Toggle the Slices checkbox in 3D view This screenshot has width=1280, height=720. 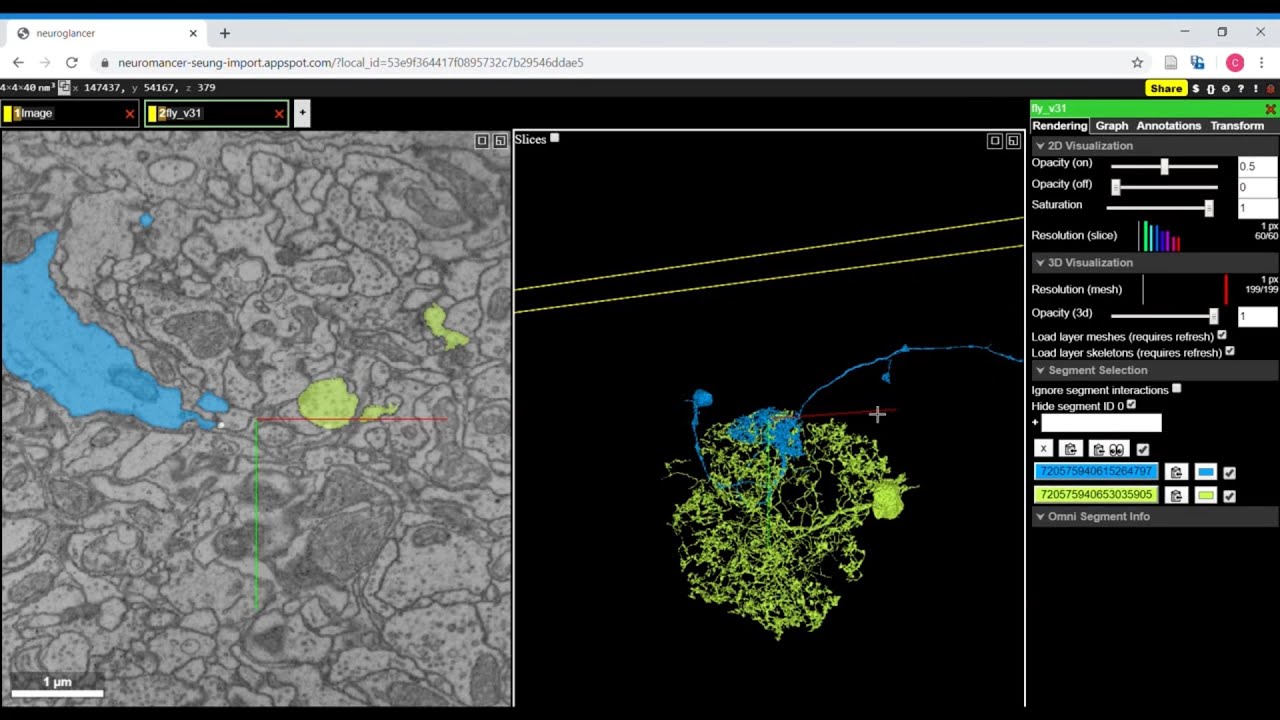click(555, 138)
